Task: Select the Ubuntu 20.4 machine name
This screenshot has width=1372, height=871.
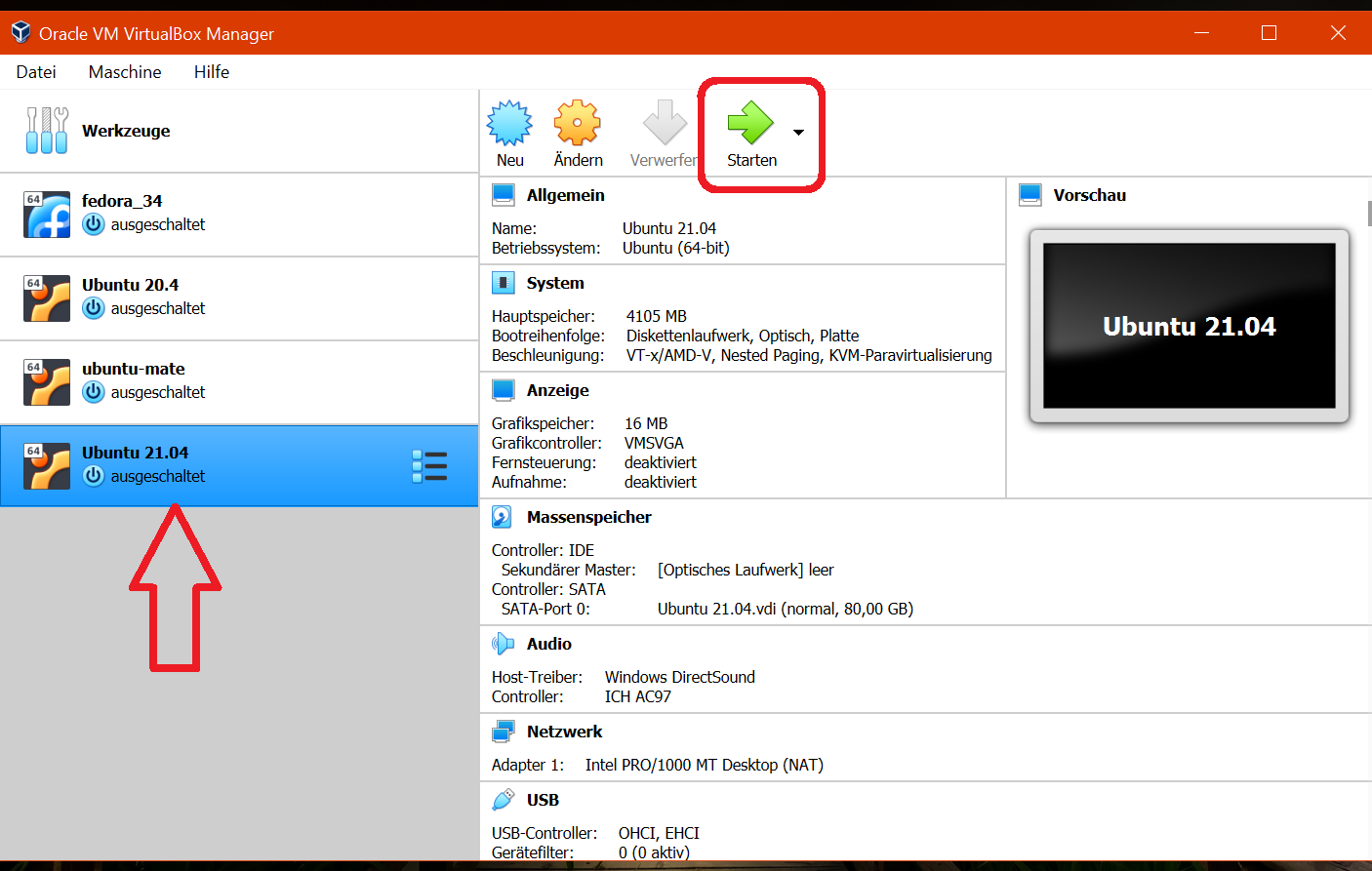Action: tap(131, 285)
